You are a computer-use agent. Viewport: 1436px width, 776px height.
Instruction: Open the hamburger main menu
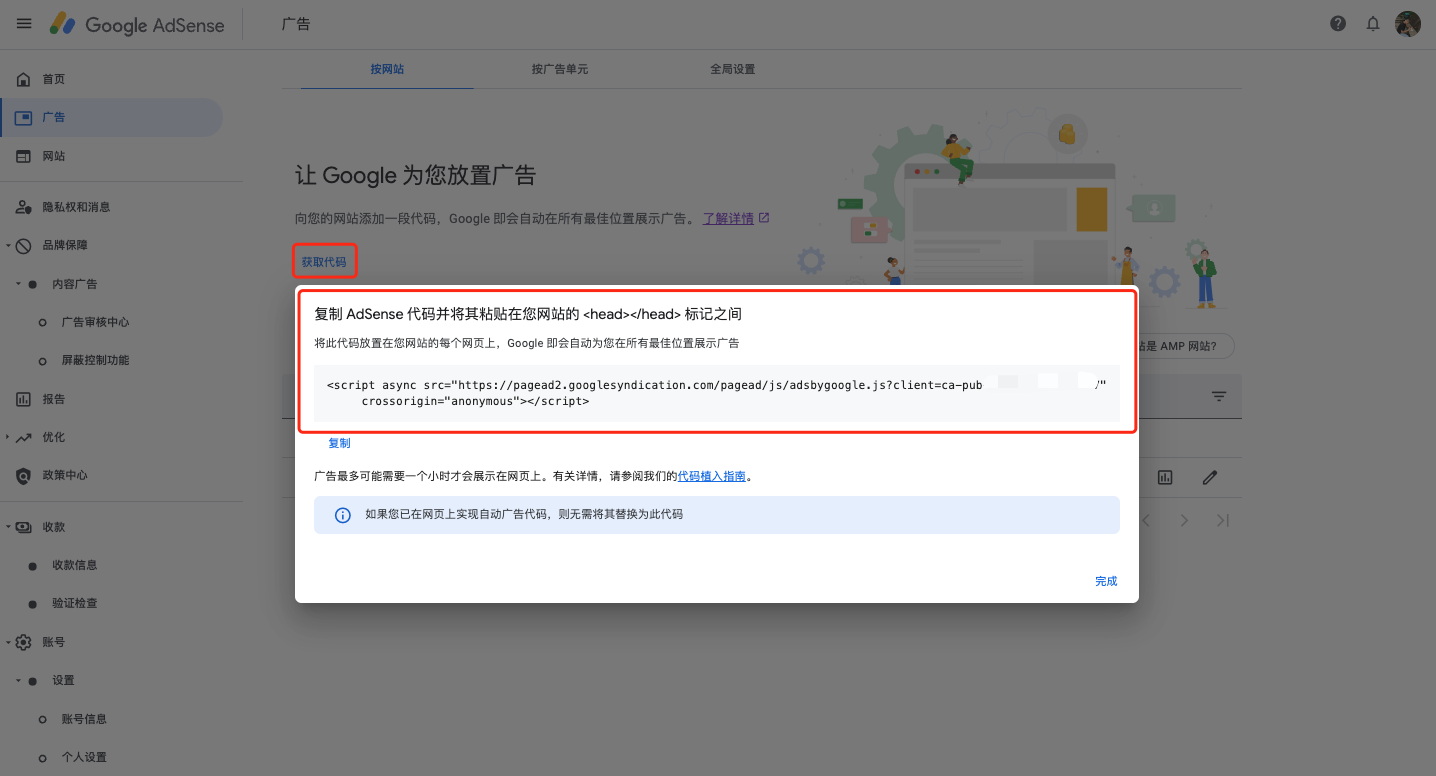[x=24, y=24]
